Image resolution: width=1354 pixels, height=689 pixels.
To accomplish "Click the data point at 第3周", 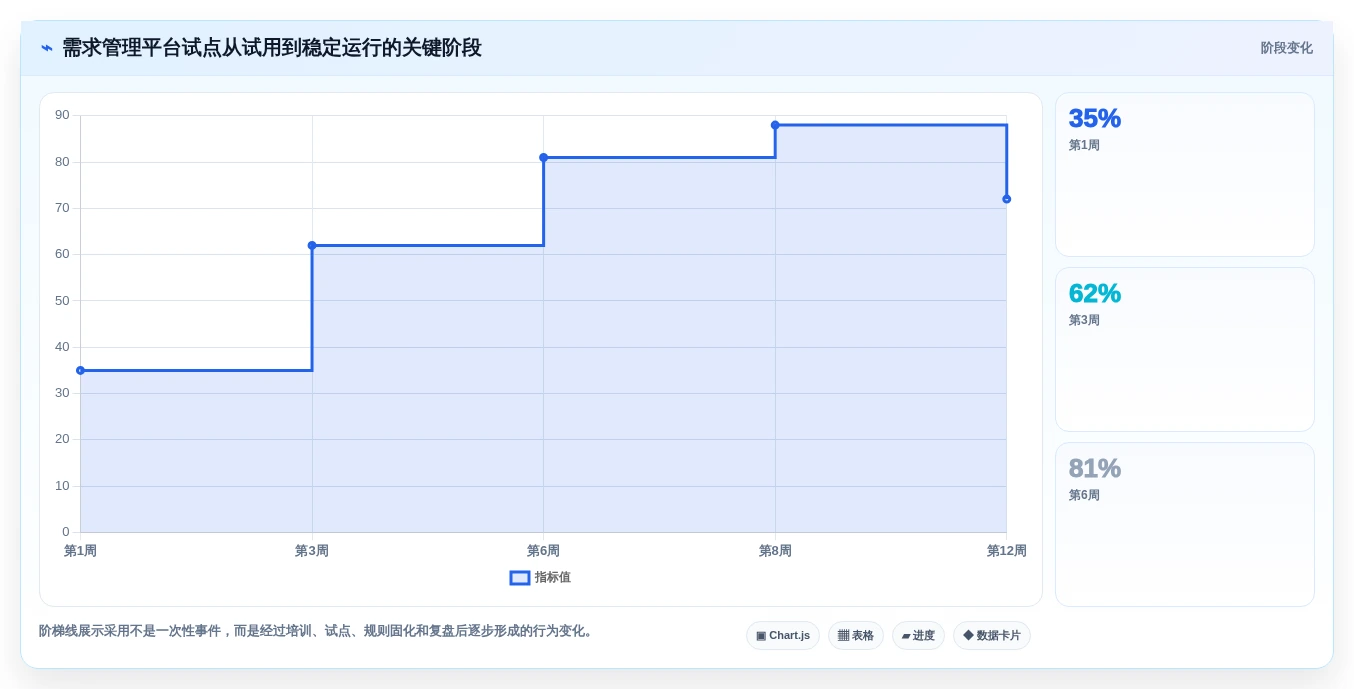I will pyautogui.click(x=312, y=245).
